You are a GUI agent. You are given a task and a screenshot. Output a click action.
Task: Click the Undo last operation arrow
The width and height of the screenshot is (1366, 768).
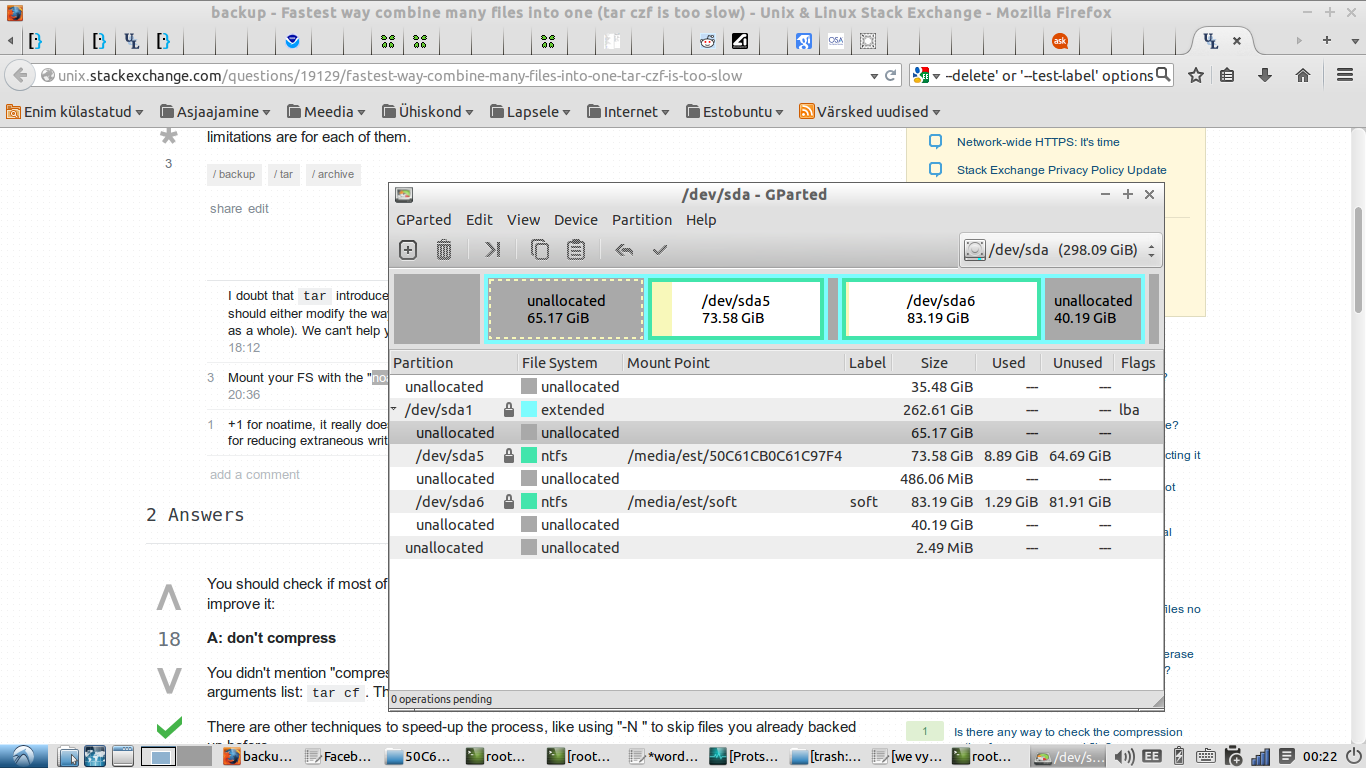[x=624, y=250]
